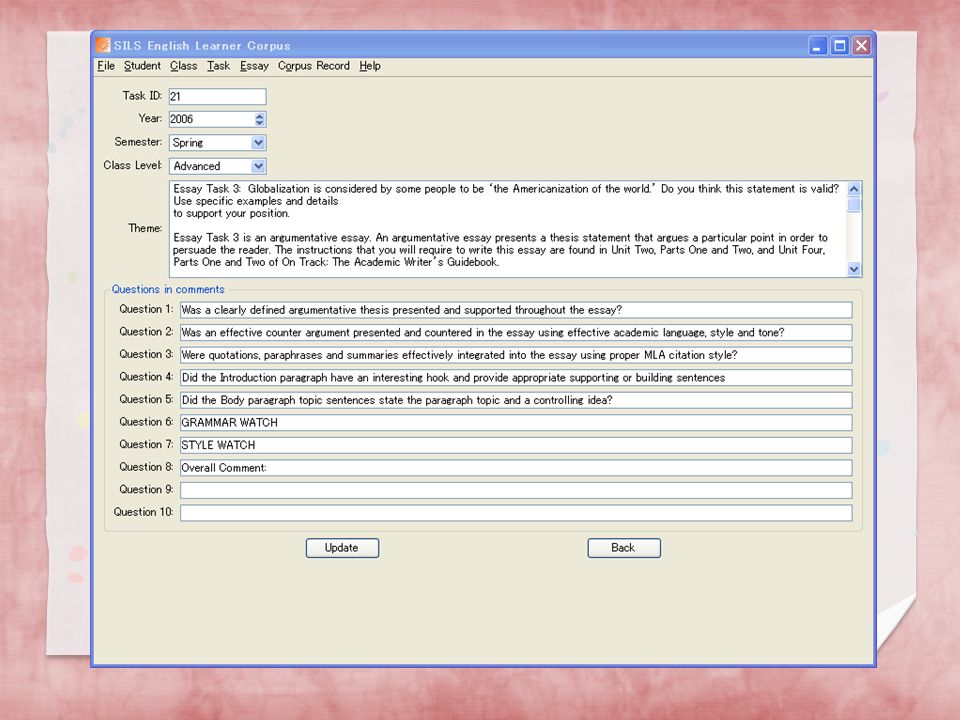The height and width of the screenshot is (720, 960).
Task: Click the Theme scrollbar up arrow
Action: pyautogui.click(x=854, y=189)
